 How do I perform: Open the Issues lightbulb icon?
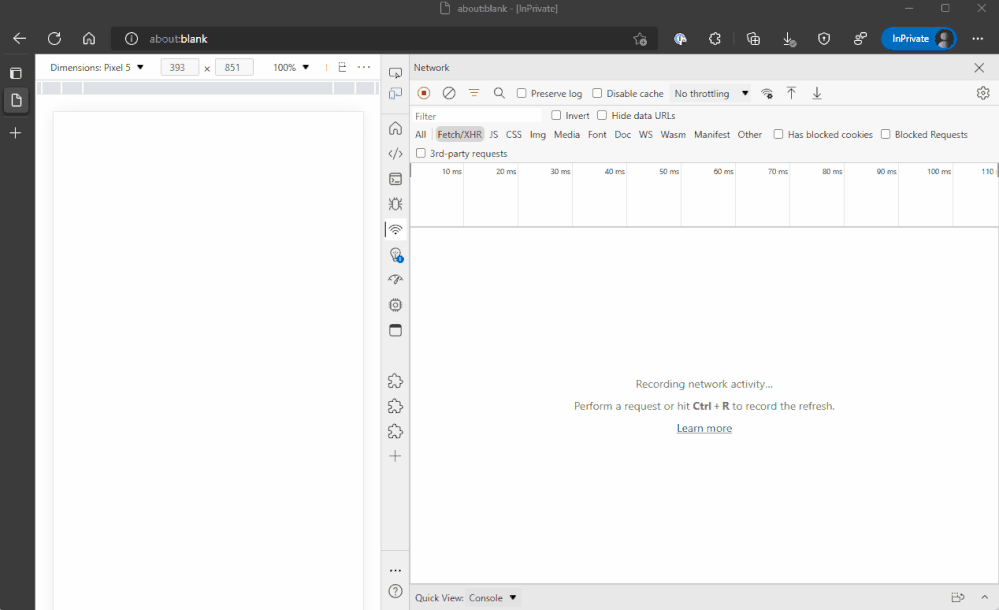click(396, 255)
